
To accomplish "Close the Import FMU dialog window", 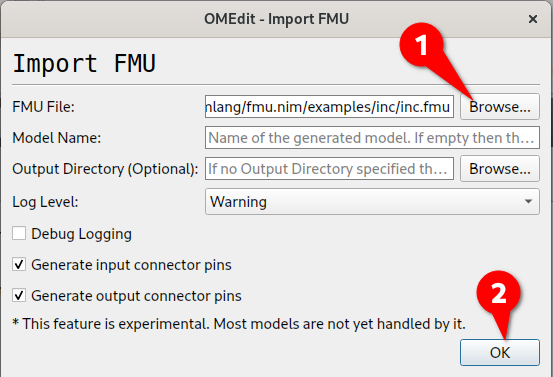I will coord(533,19).
